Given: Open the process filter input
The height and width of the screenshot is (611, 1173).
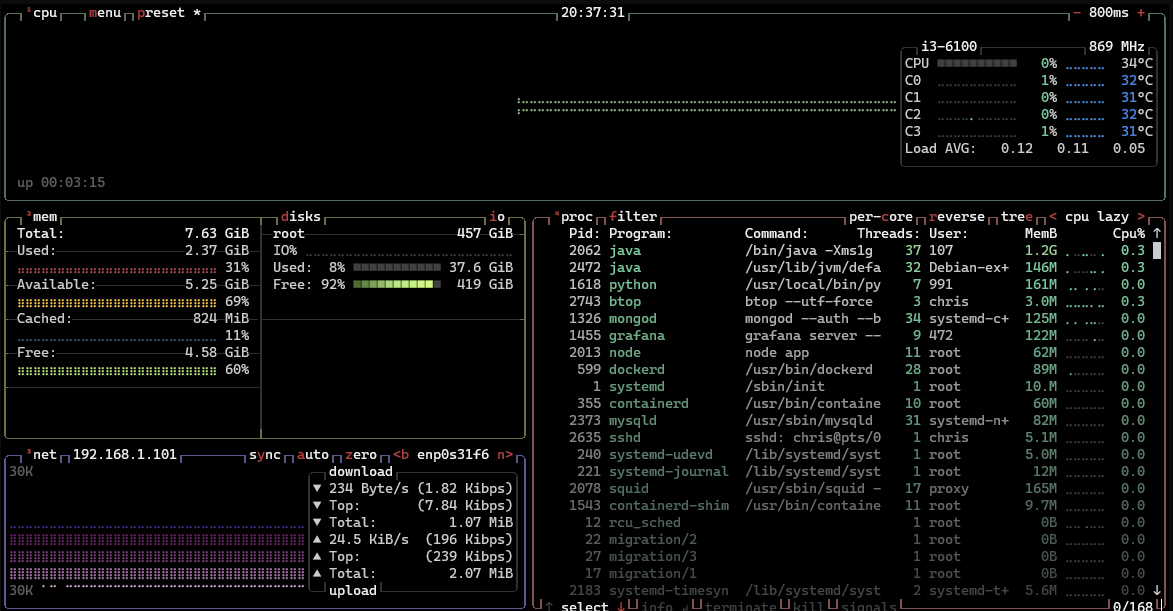Looking at the screenshot, I should tap(633, 217).
